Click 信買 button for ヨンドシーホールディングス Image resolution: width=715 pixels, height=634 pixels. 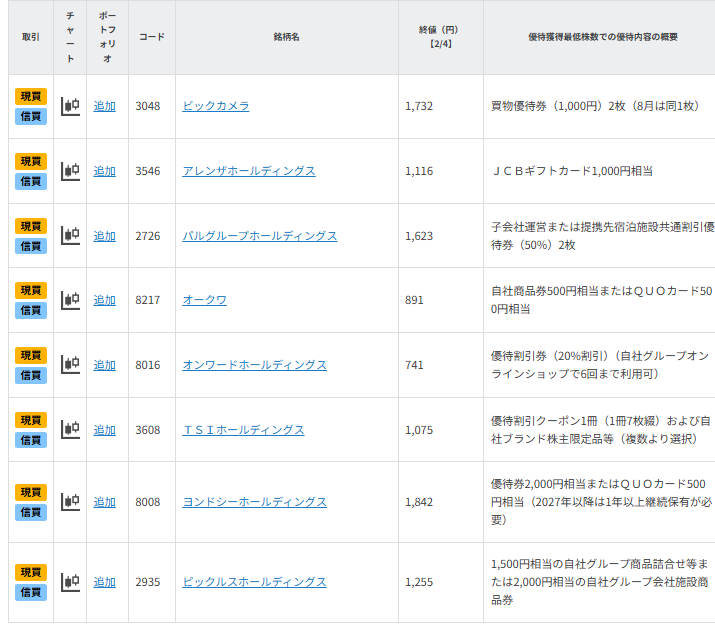31,512
